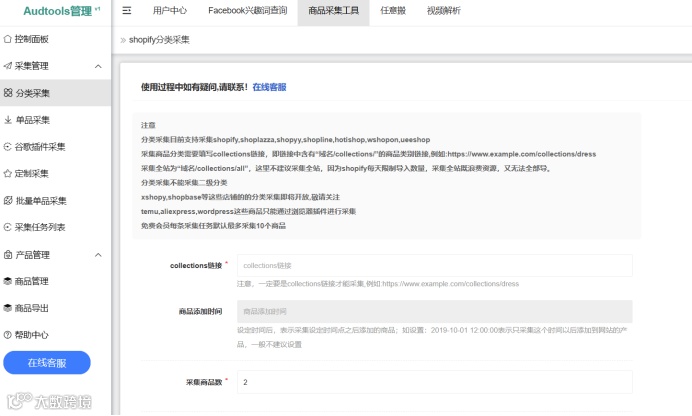Click the 商品添加时间 date field
The image size is (692, 416).
(x=435, y=311)
